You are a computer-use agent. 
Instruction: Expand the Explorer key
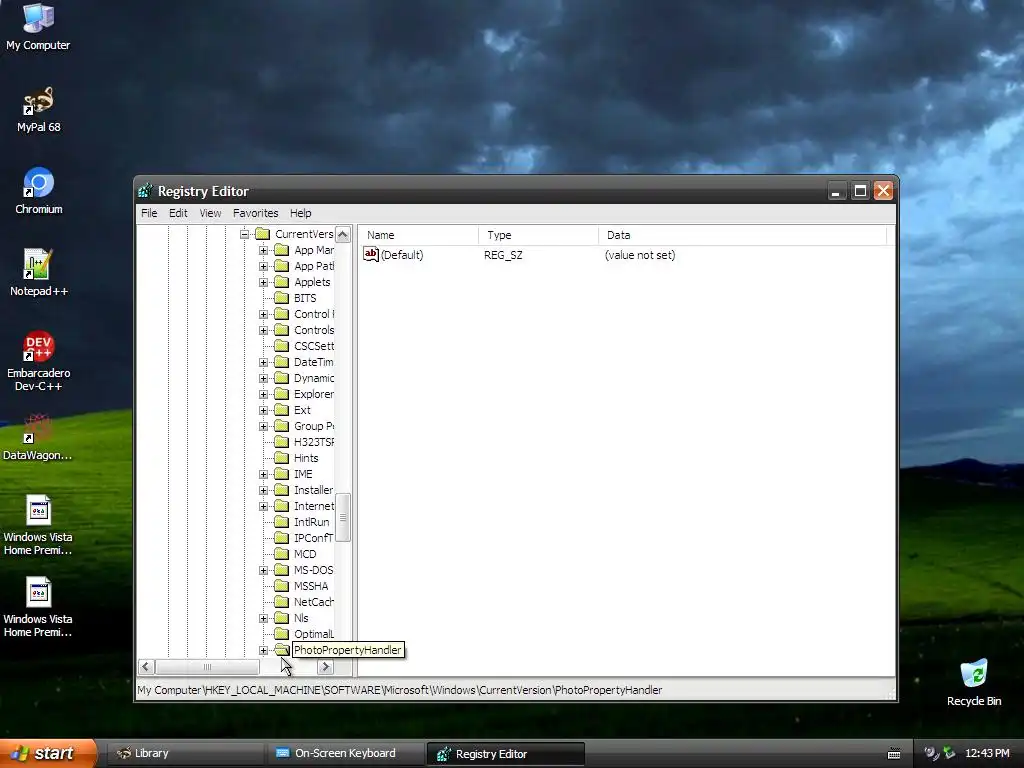coord(263,394)
